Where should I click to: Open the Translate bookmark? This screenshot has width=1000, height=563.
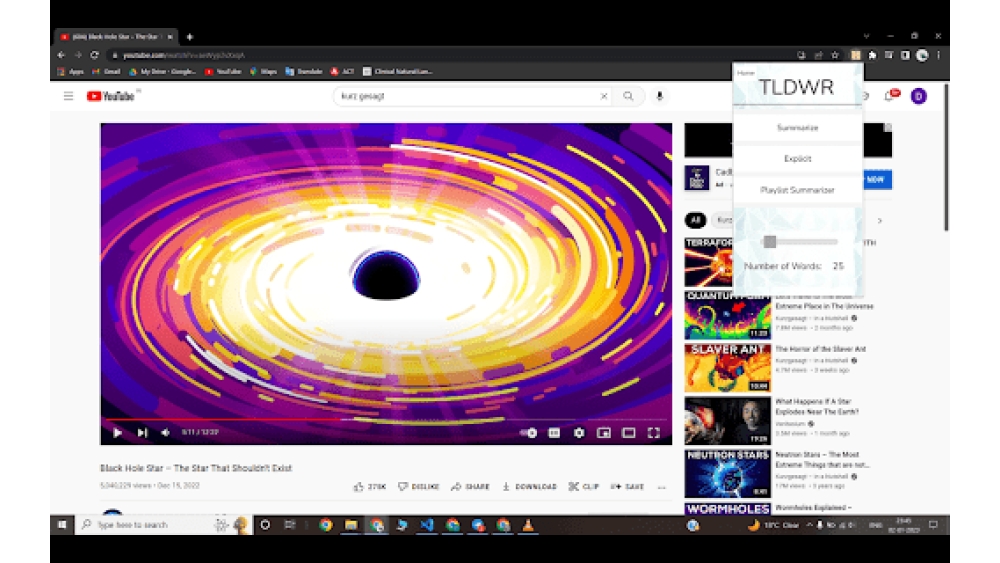point(304,71)
